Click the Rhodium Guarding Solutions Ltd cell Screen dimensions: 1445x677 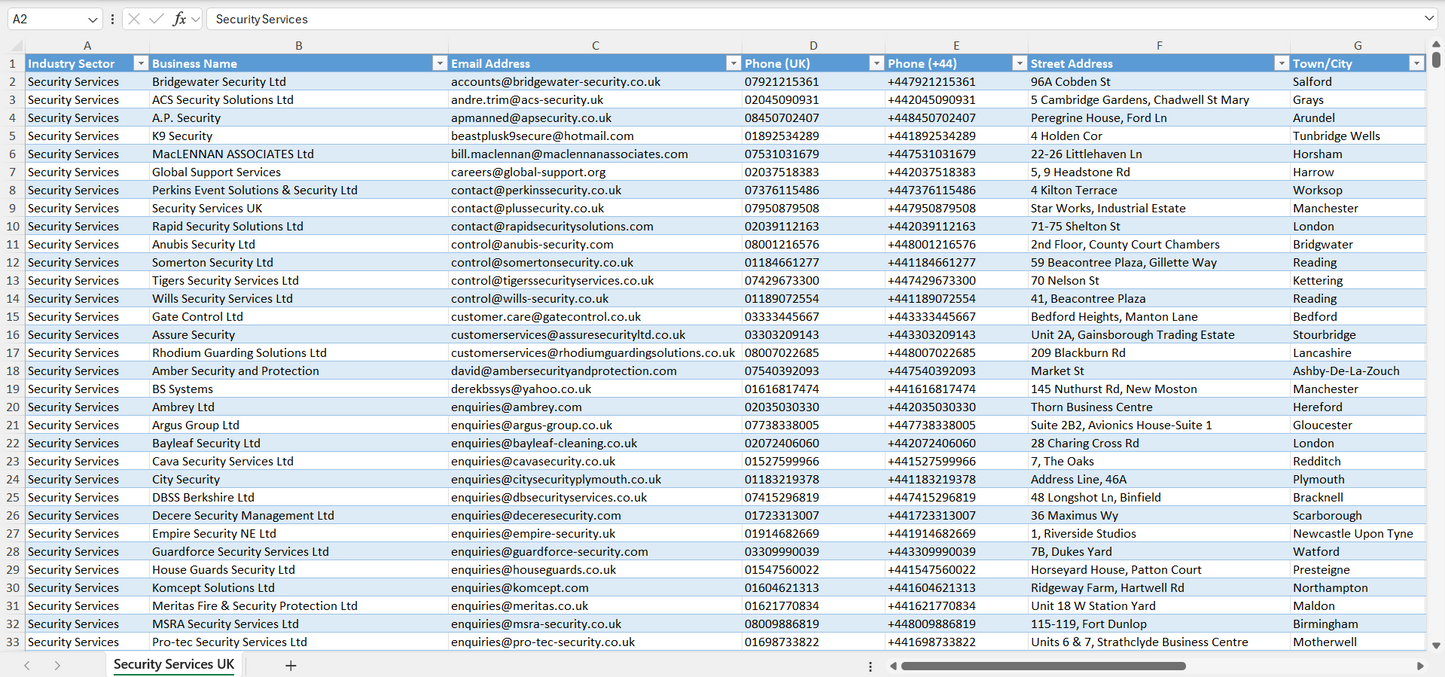click(x=299, y=352)
